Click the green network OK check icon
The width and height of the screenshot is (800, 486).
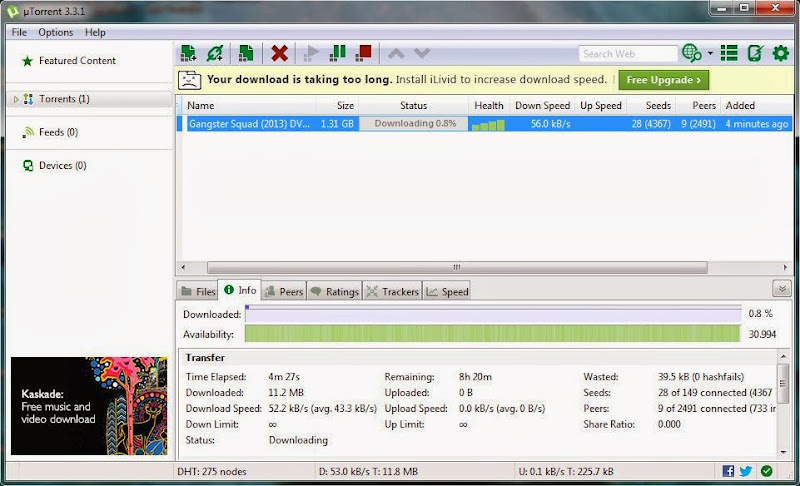pyautogui.click(x=766, y=471)
